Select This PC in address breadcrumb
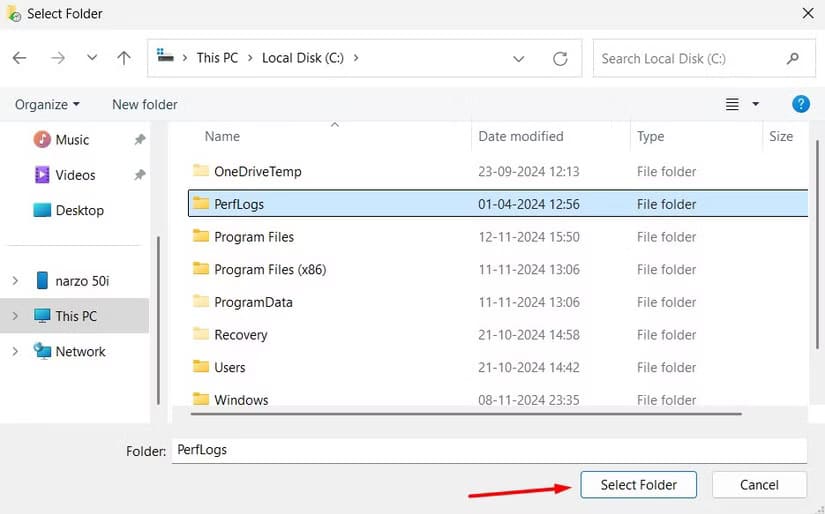The image size is (825, 514). [217, 58]
